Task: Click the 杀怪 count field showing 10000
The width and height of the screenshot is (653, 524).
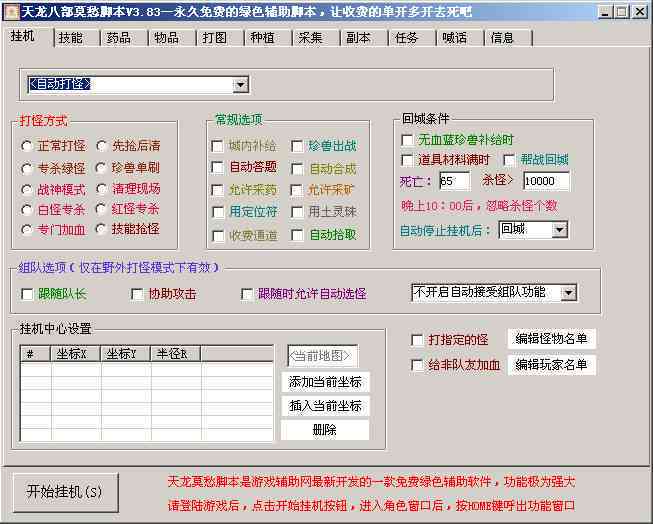Action: [x=546, y=181]
